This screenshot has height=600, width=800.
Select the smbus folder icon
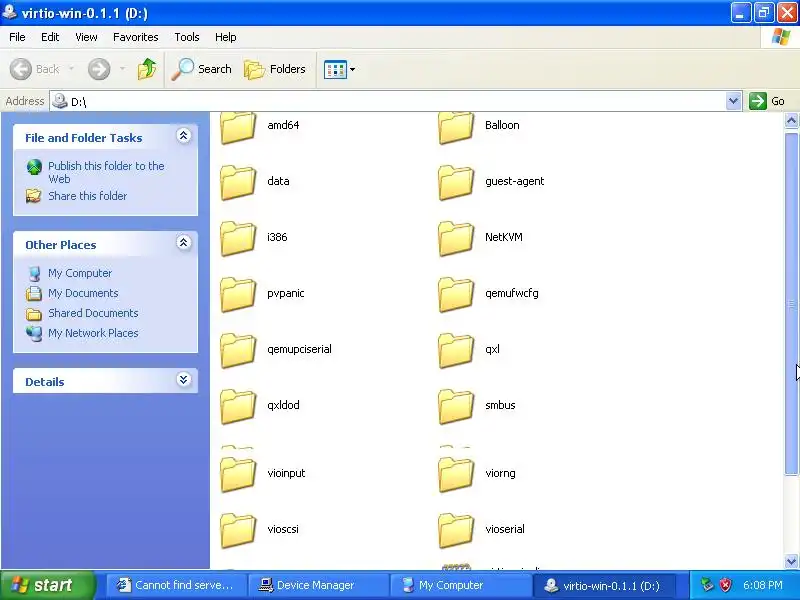click(456, 407)
